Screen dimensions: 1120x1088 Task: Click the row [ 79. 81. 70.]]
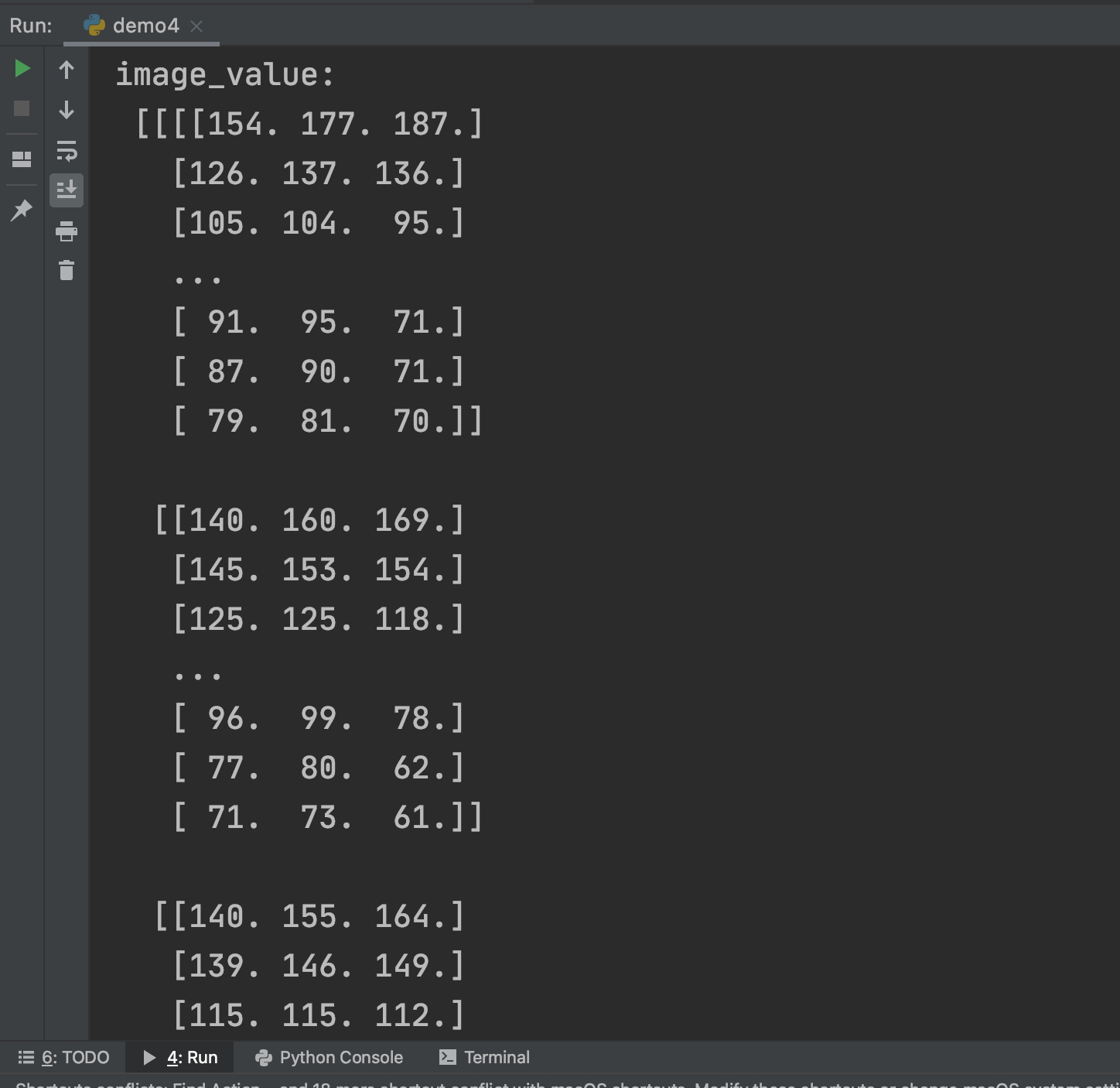point(328,421)
